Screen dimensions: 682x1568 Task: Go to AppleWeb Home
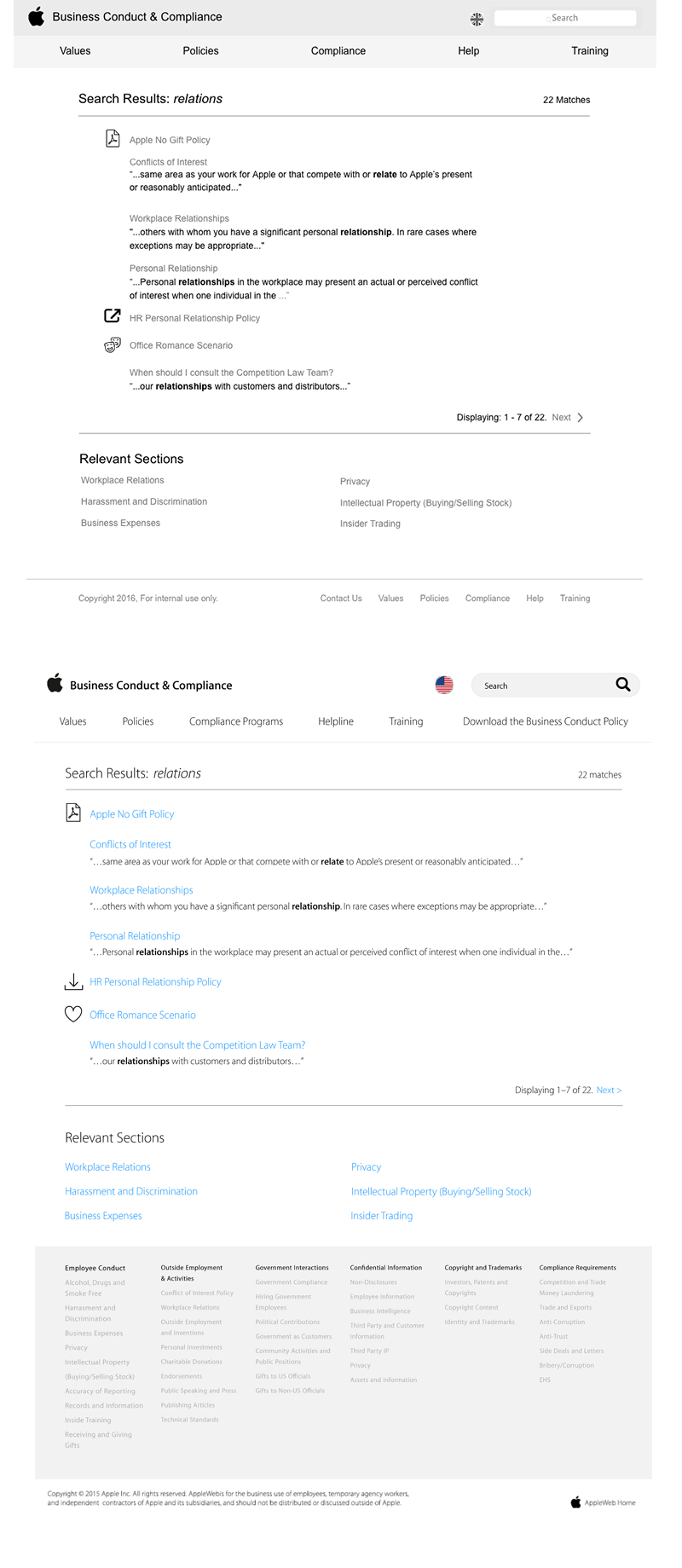[610, 1502]
